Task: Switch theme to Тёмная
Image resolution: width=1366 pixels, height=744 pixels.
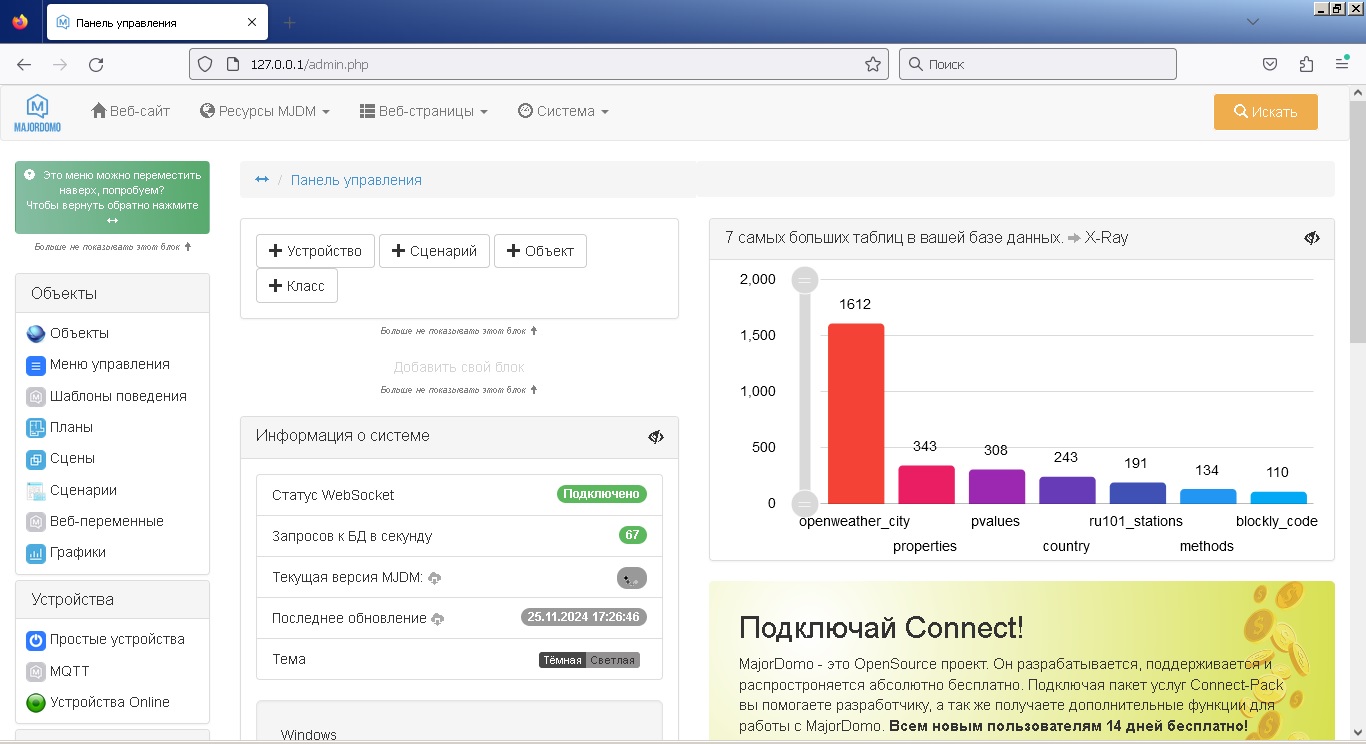Action: [562, 660]
